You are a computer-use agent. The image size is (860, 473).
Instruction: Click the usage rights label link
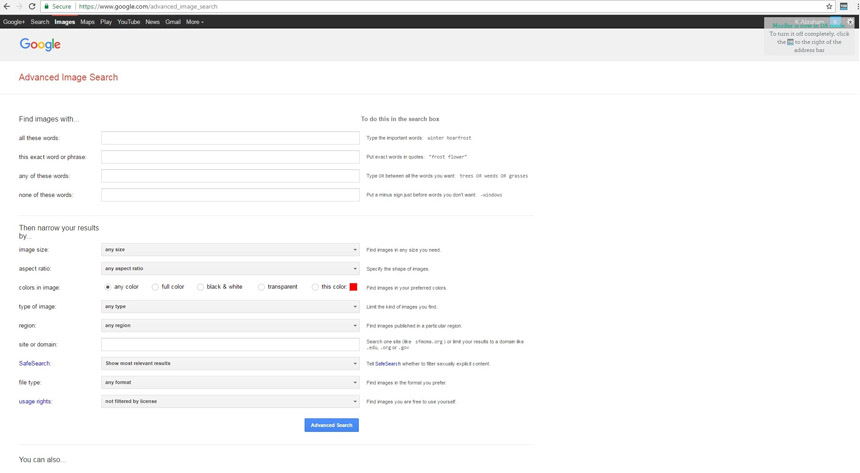(x=35, y=402)
